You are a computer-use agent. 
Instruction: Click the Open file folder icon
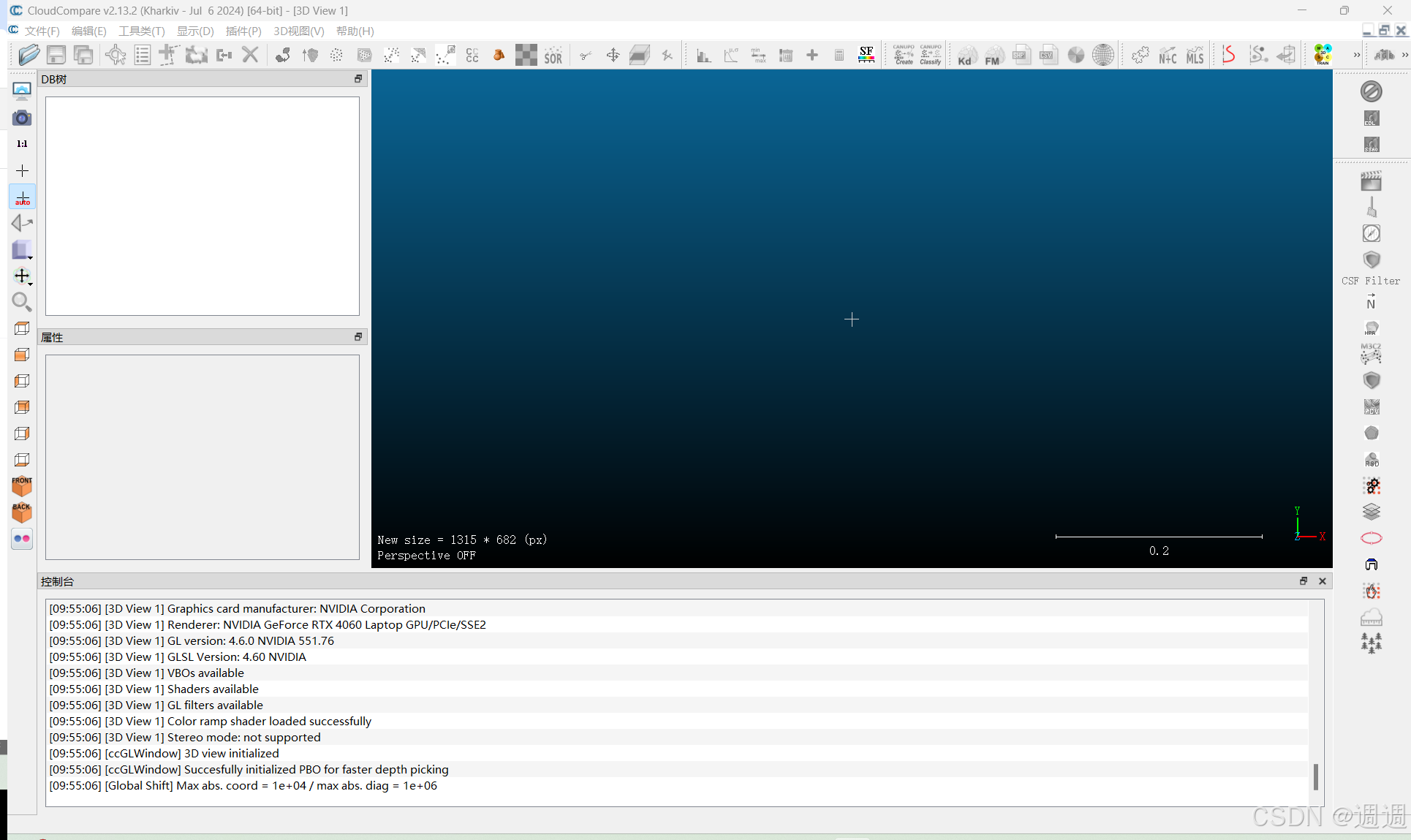tap(29, 55)
